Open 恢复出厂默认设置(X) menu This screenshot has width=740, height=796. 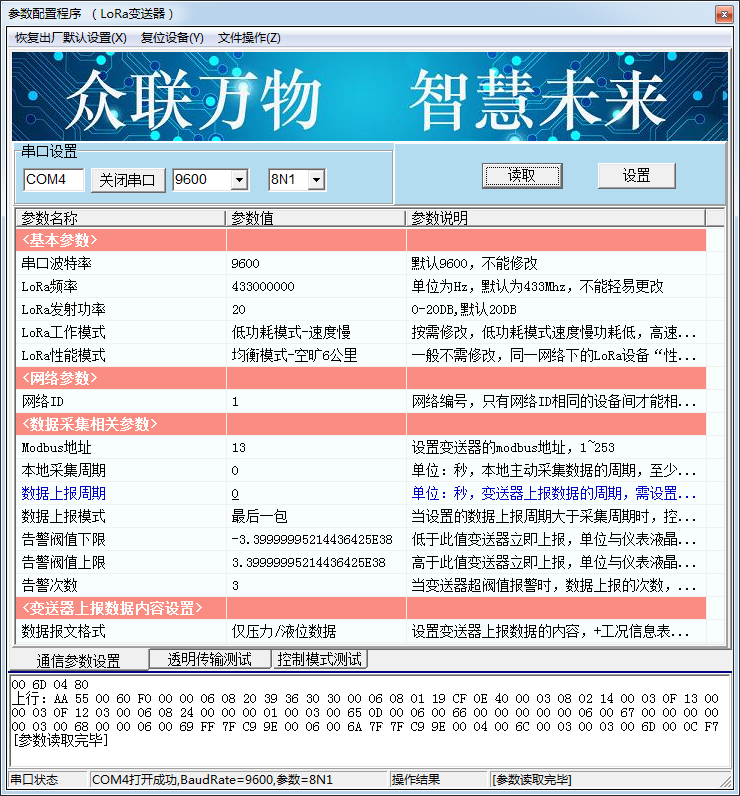71,38
